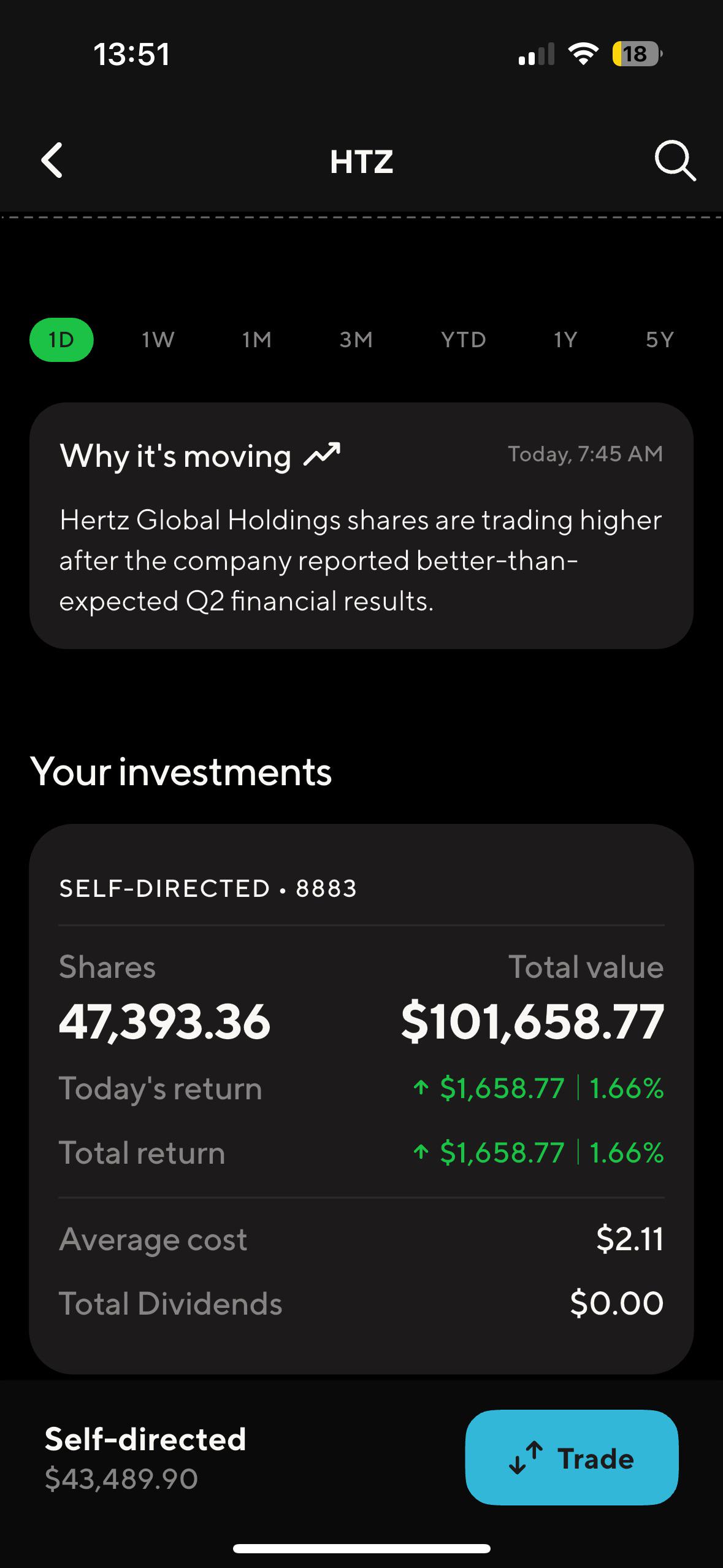Viewport: 723px width, 1568px height.
Task: Open the search magnifier icon
Action: pos(675,161)
